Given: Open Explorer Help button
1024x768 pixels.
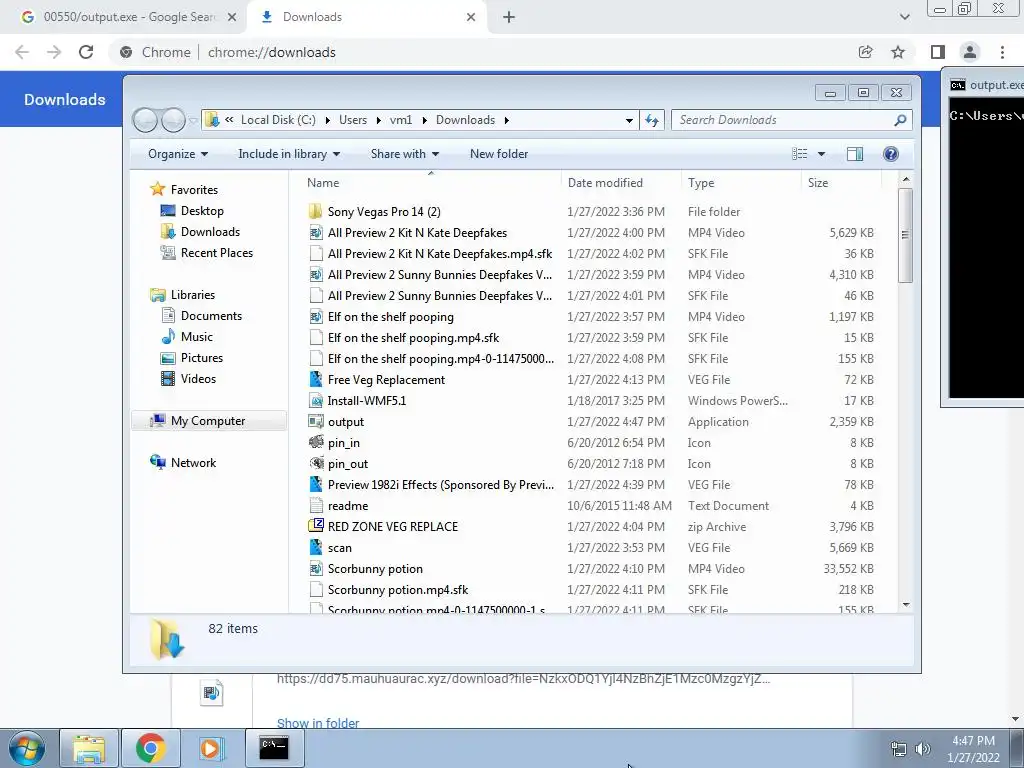Looking at the screenshot, I should (x=890, y=154).
